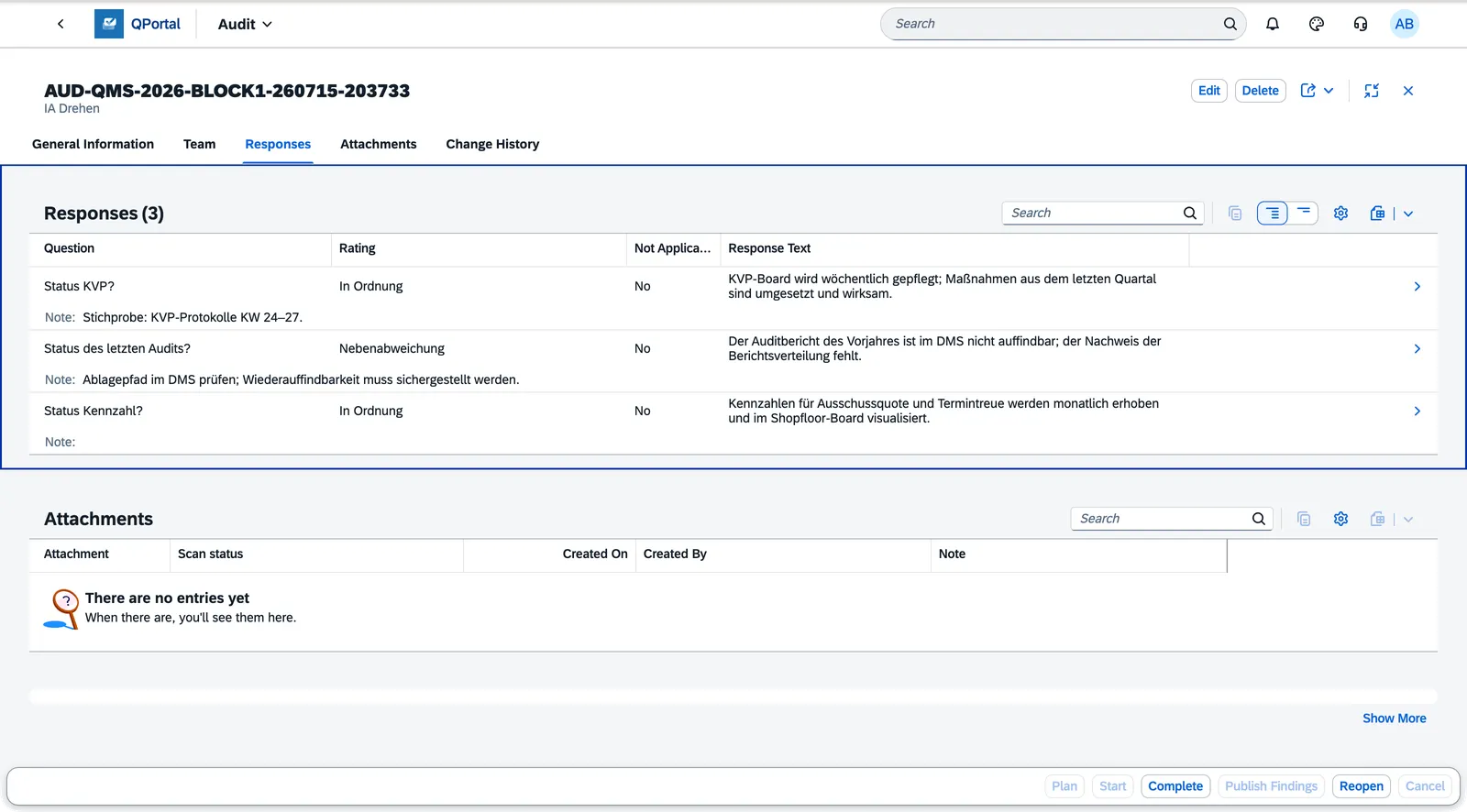Click the Rating column header
1467x812 pixels.
point(479,248)
